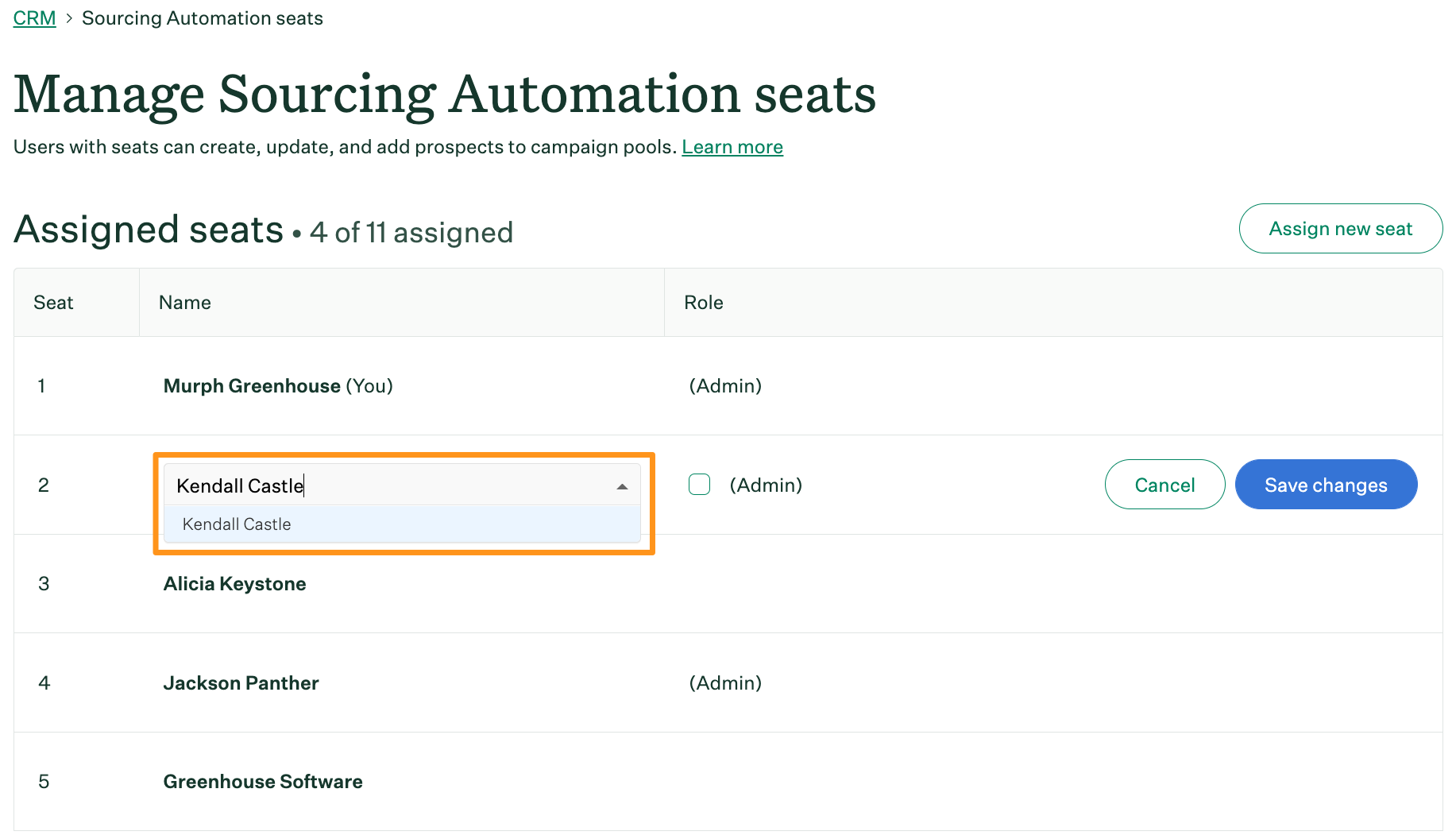Click the Name column header
Screen dimensions: 1456x839
tap(184, 302)
